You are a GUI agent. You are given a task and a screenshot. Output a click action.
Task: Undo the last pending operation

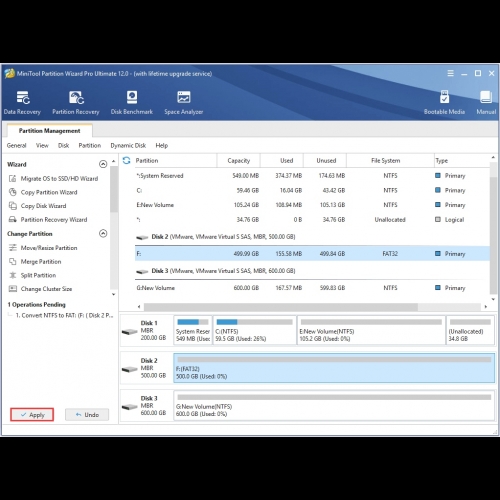pos(87,415)
